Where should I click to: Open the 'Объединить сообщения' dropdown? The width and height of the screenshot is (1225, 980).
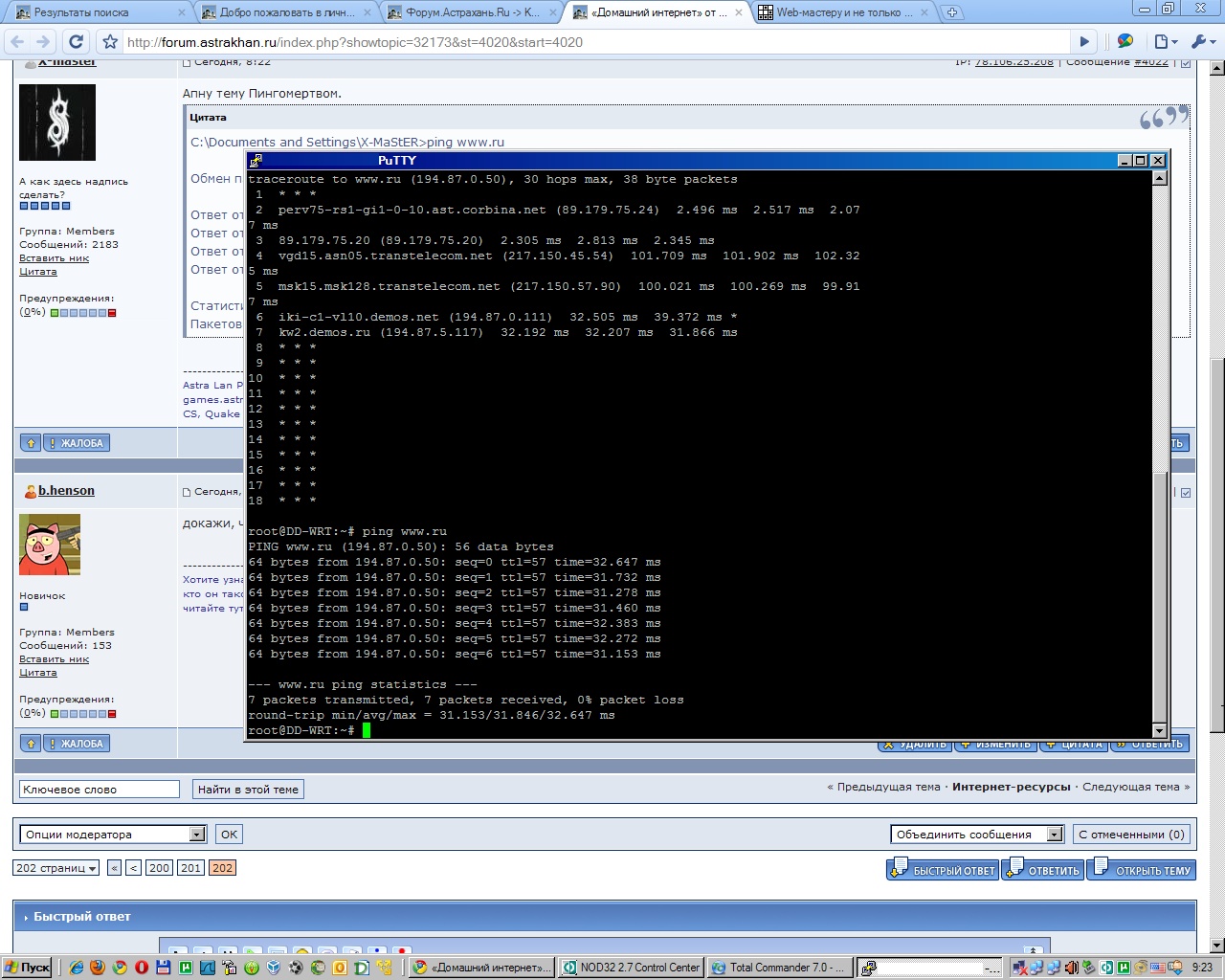(x=977, y=835)
